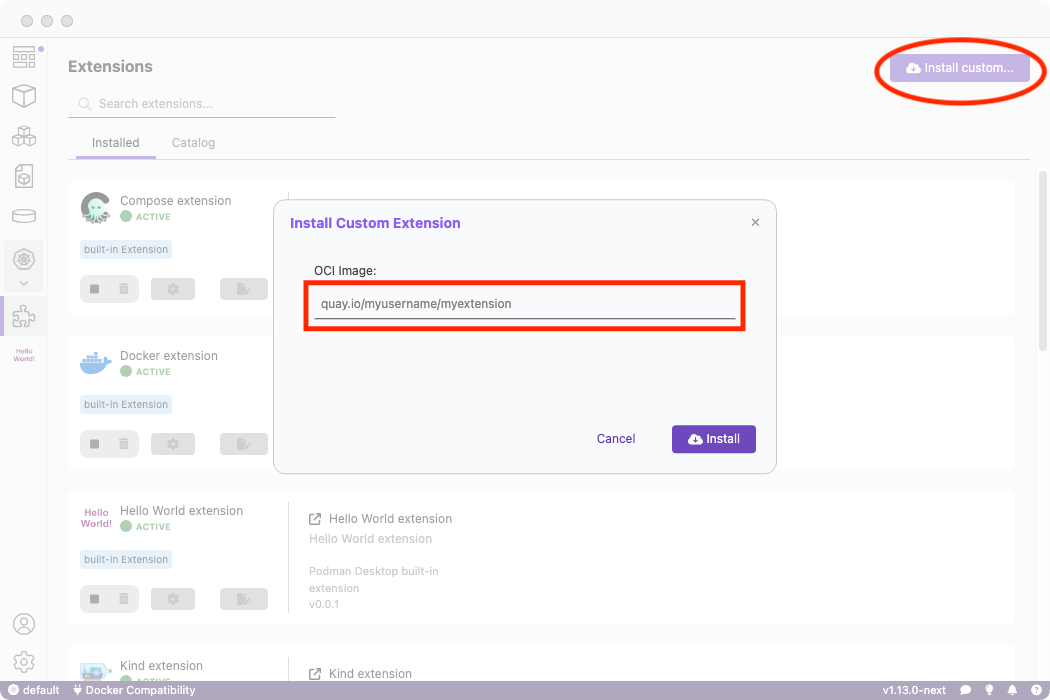Viewport: 1050px width, 700px height.
Task: Click the Install custom... button
Action: 960,68
